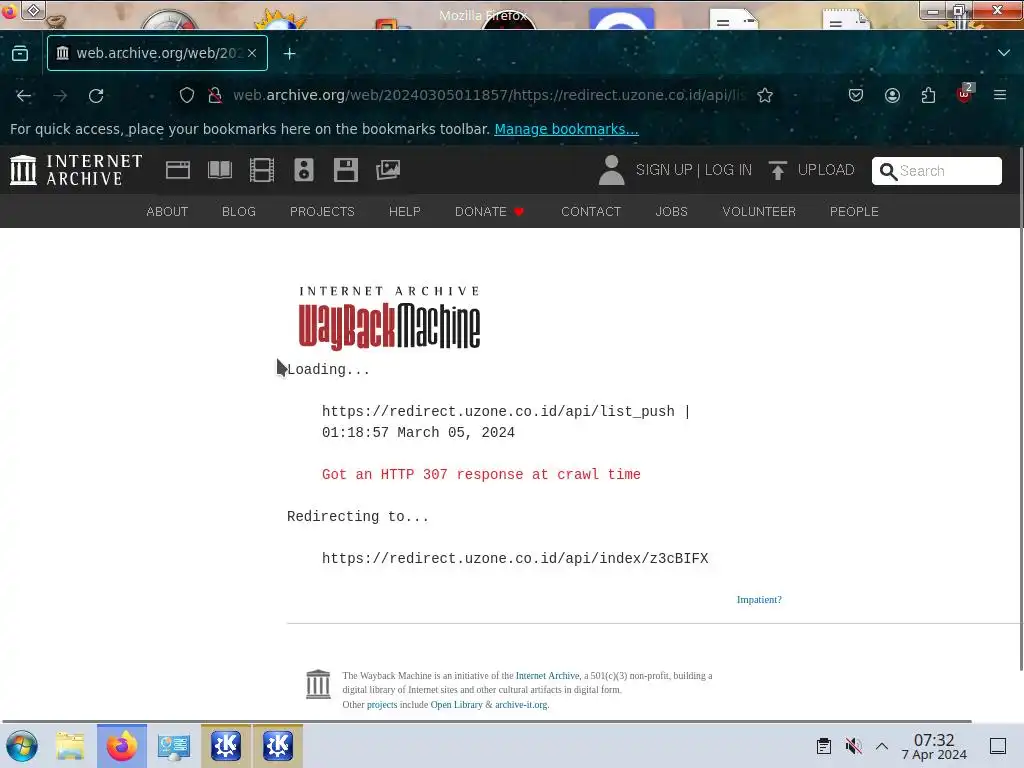Click the user avatar icon
The width and height of the screenshot is (1024, 768).
pyautogui.click(x=612, y=170)
